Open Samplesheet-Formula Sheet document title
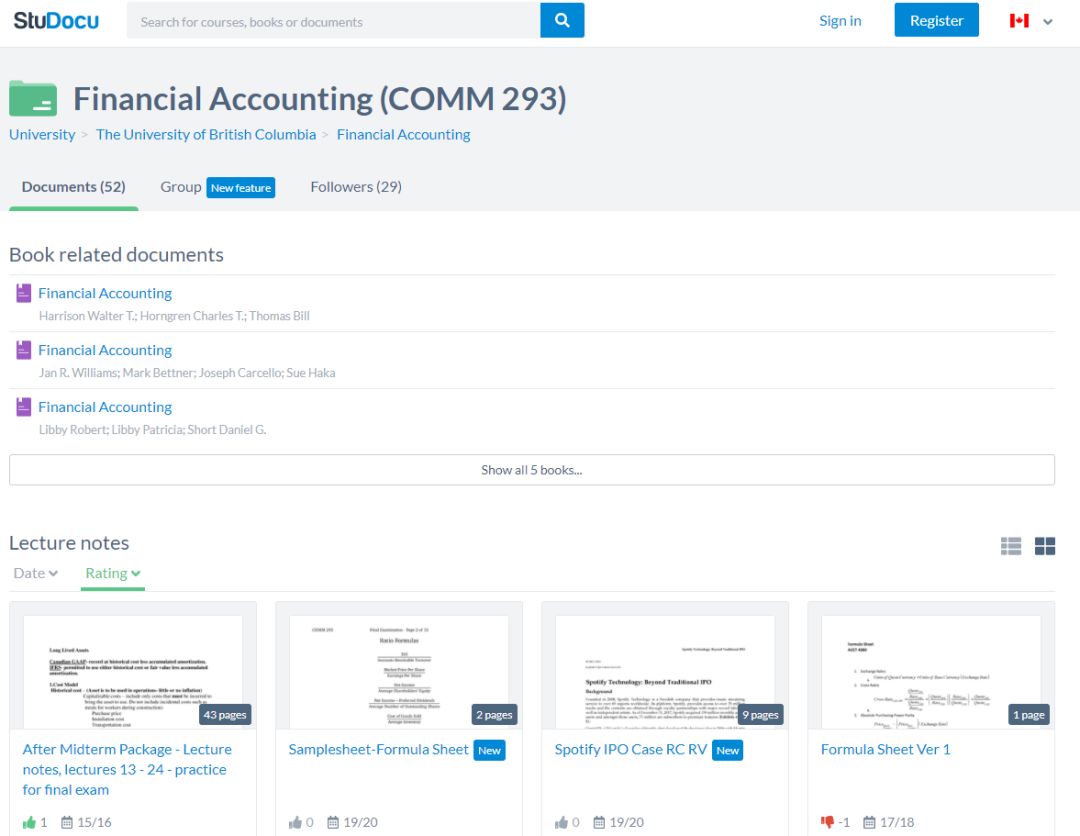1080x836 pixels. tap(378, 749)
